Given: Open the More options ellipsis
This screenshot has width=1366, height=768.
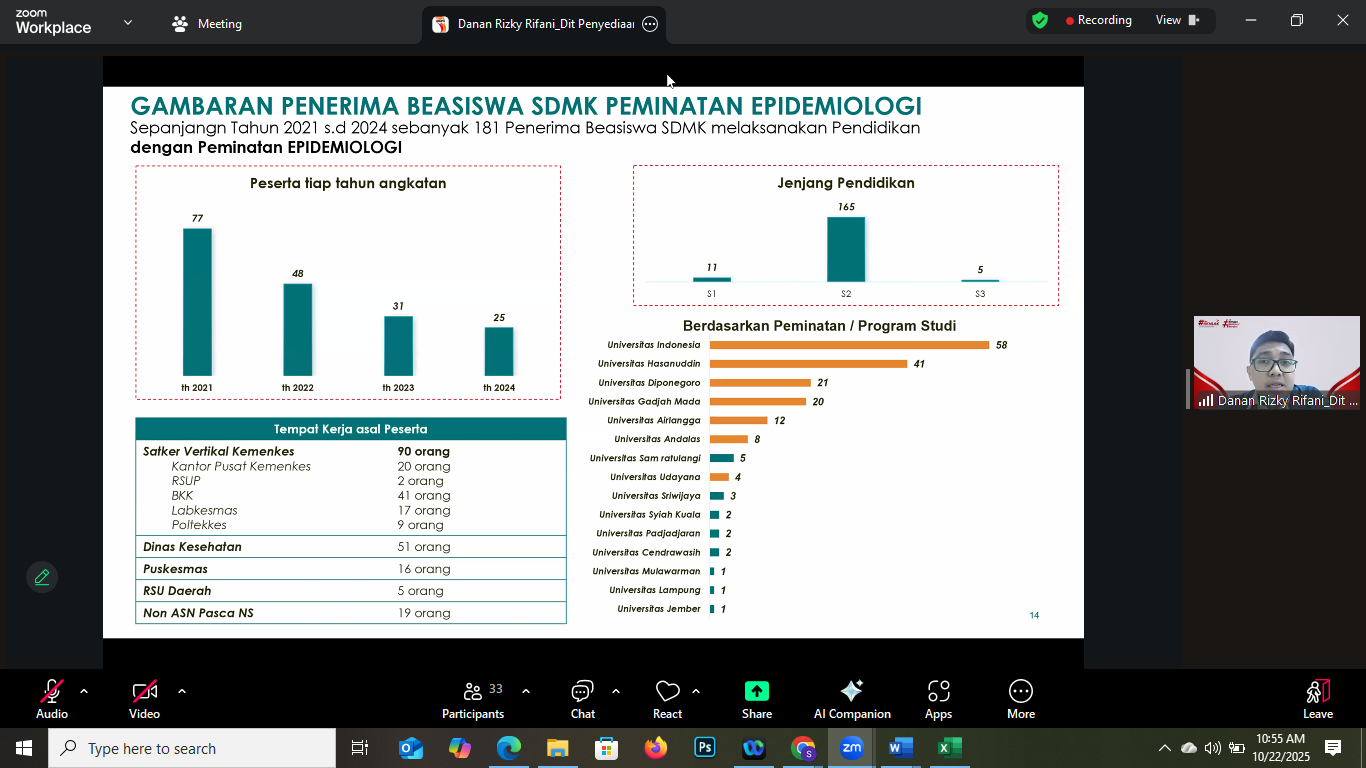Looking at the screenshot, I should pyautogui.click(x=1021, y=691).
